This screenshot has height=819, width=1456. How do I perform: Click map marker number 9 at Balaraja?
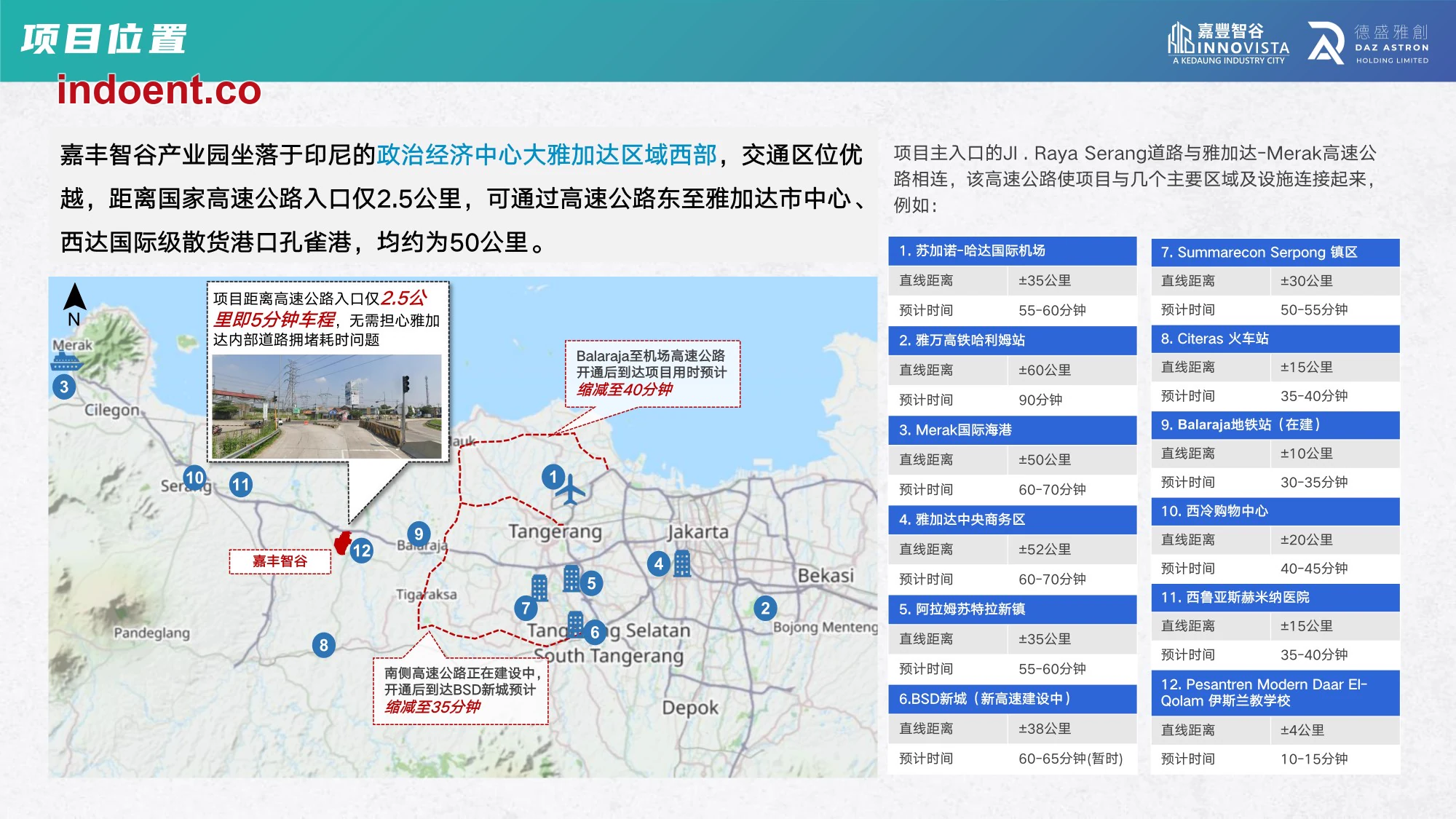tap(419, 534)
